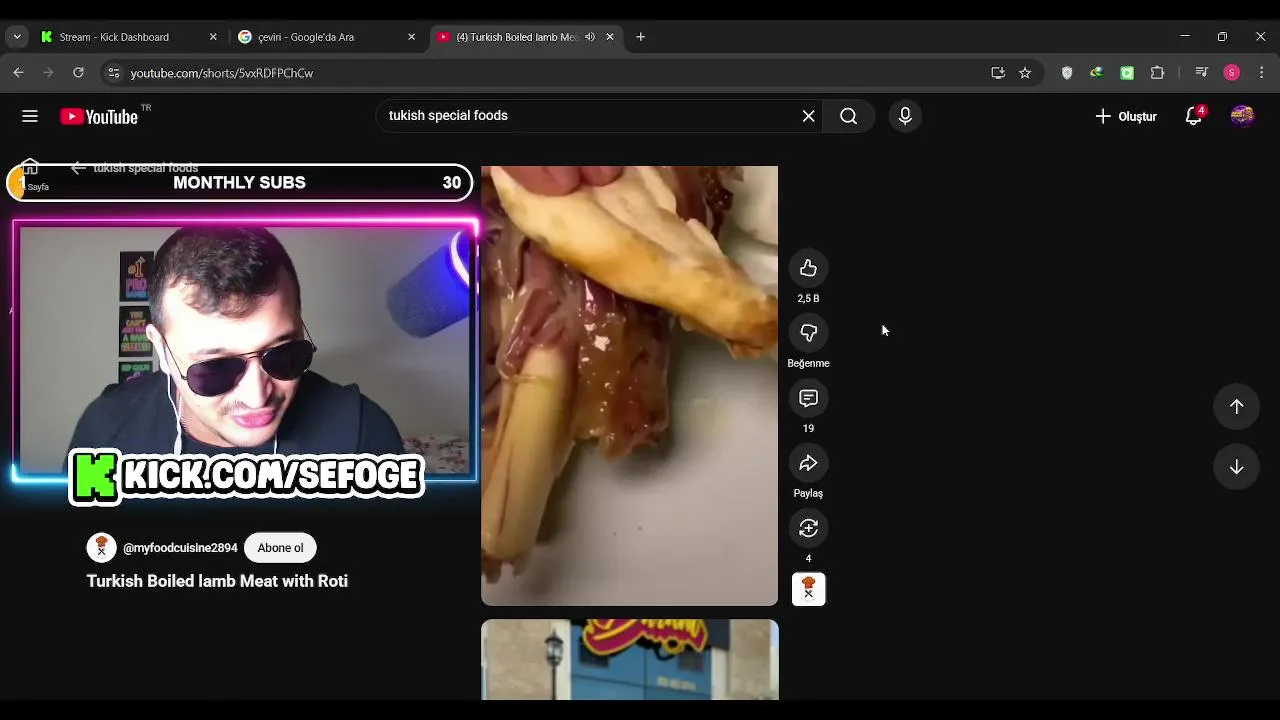Expand the tab search dropdown arrow

17,37
